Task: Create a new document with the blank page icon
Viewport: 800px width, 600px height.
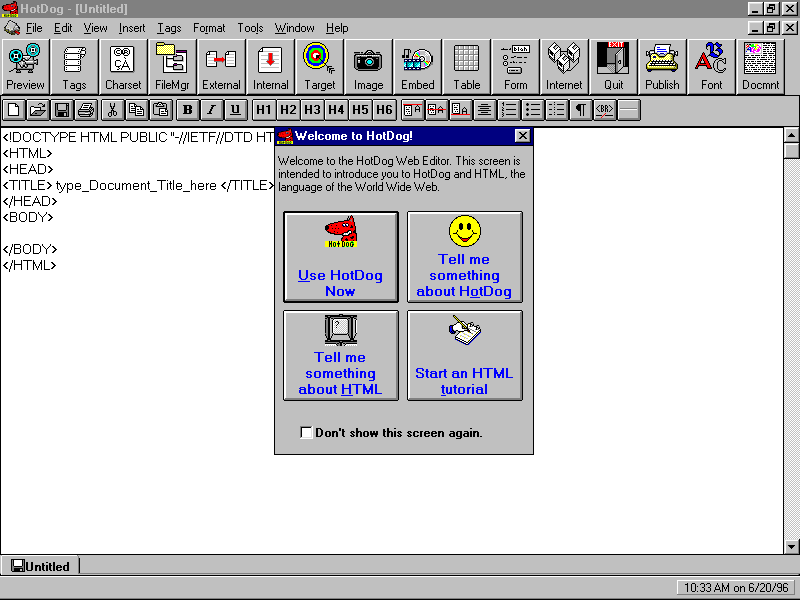Action: tap(13, 110)
